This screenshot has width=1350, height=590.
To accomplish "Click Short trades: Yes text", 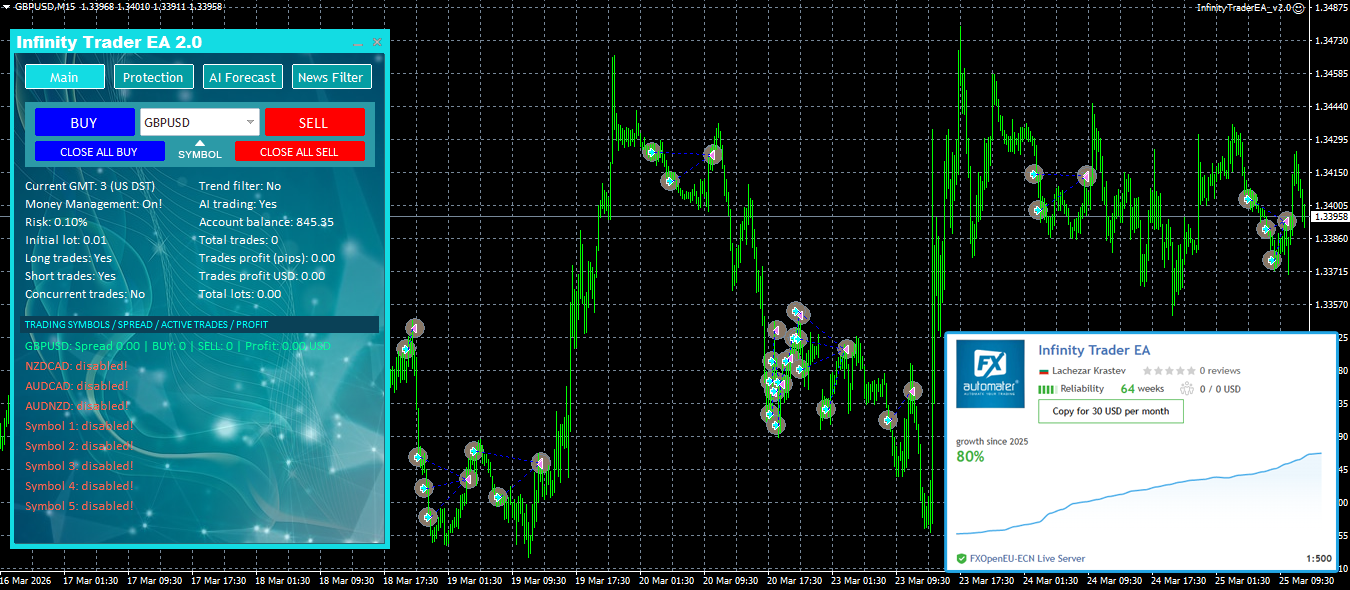I will pyautogui.click(x=70, y=276).
